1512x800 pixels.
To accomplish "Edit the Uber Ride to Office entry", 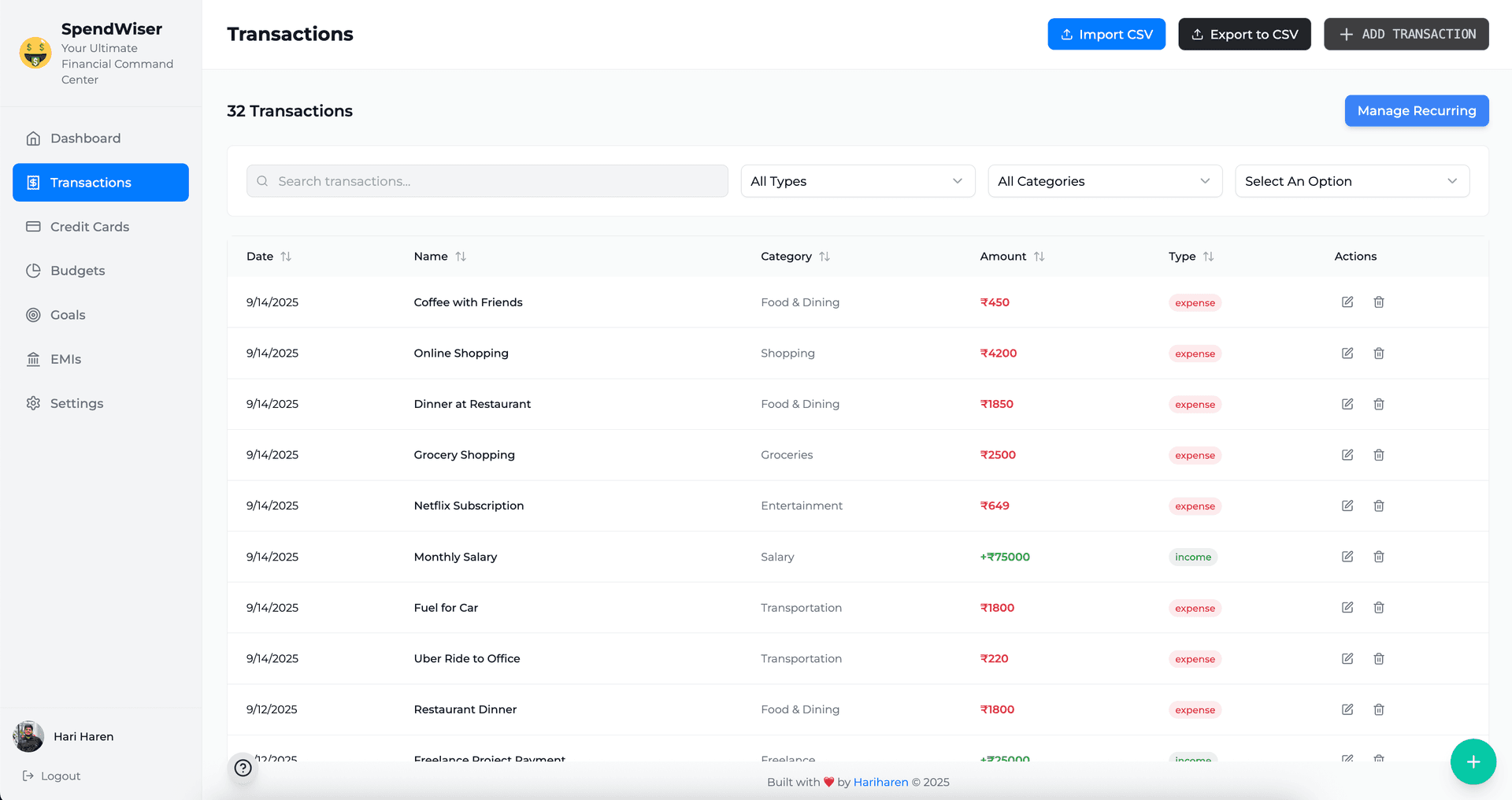I will click(x=1347, y=658).
